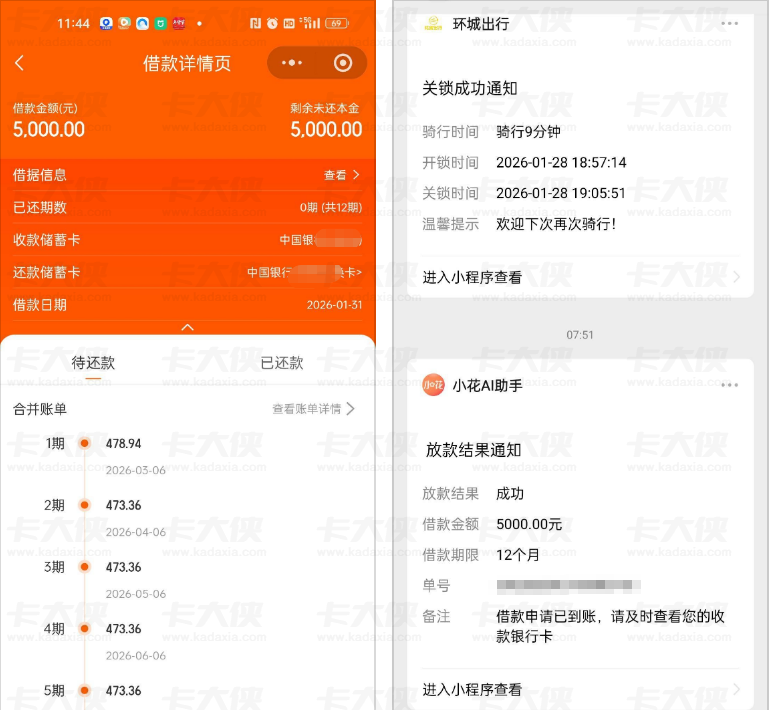Open more options on 小花AI助手 message

click(x=730, y=385)
